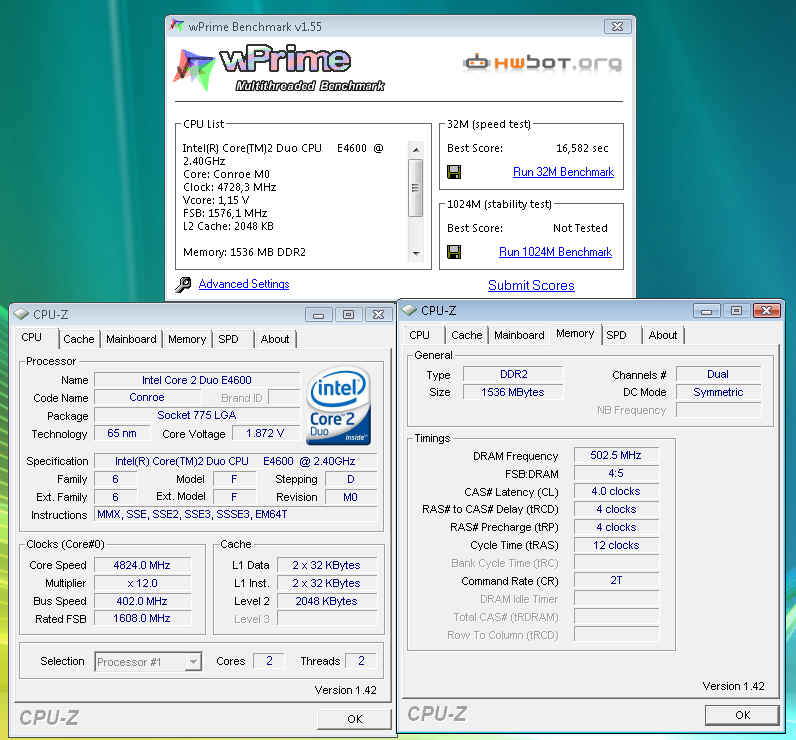Click the Command Rate 2T field

pyautogui.click(x=616, y=580)
